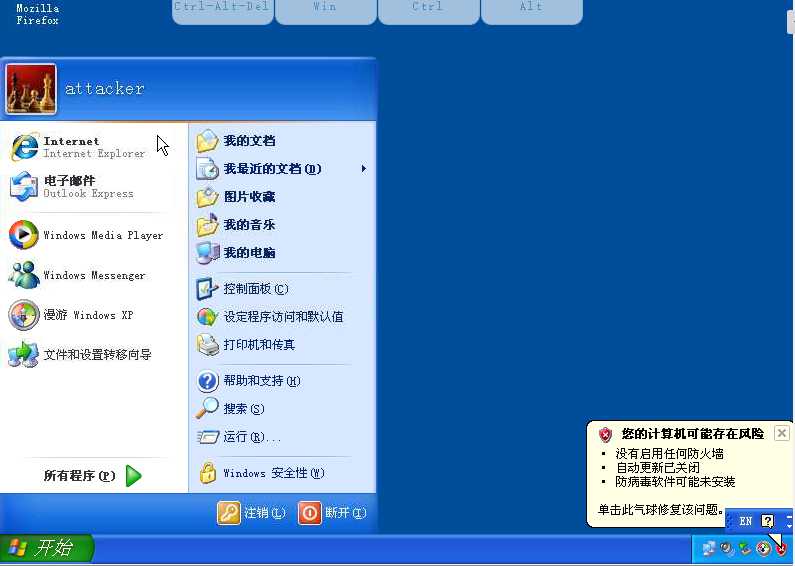This screenshot has width=795, height=566.
Task: Minimize the language bar
Action: 790,516
